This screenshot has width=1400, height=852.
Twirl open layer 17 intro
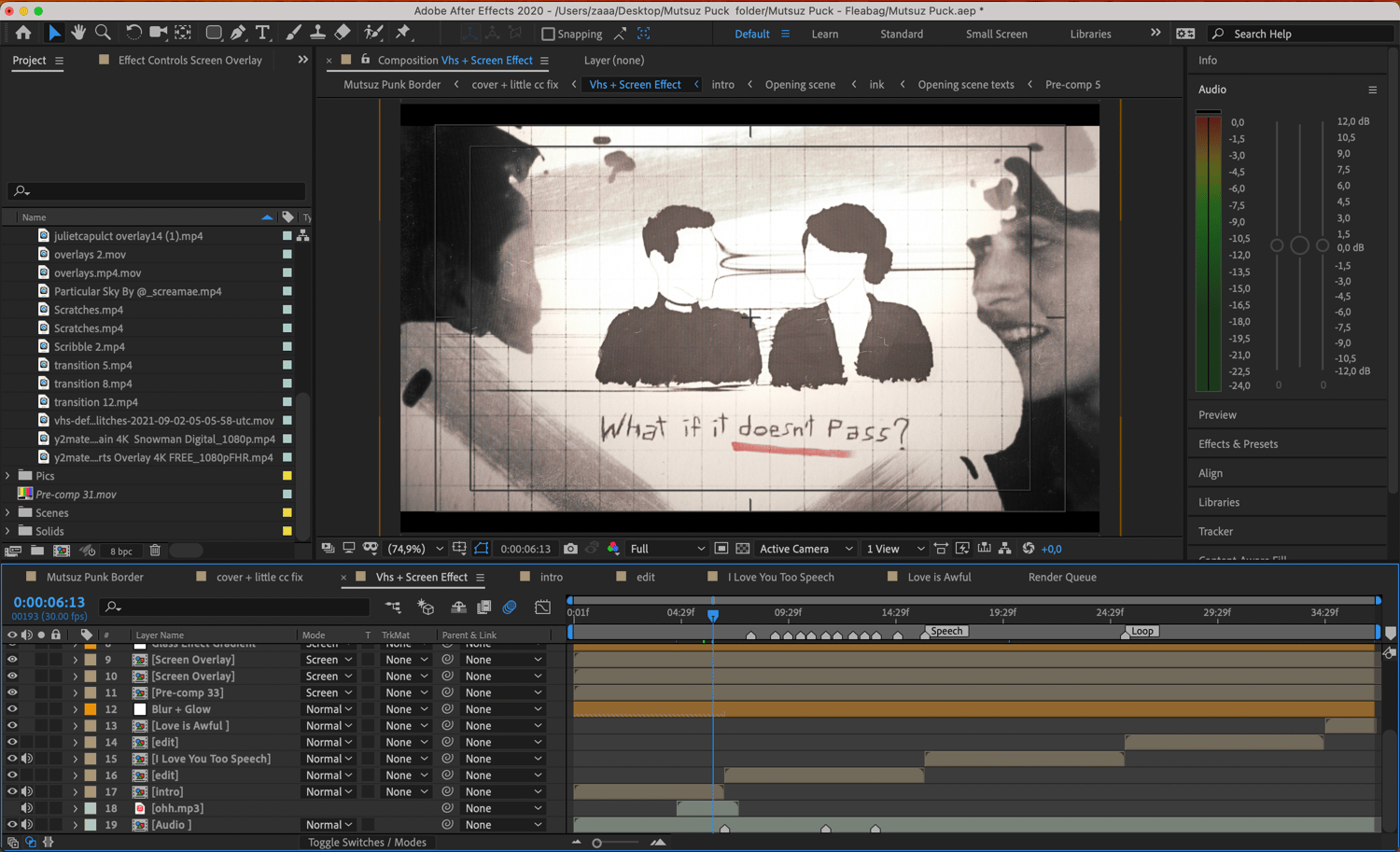point(75,792)
